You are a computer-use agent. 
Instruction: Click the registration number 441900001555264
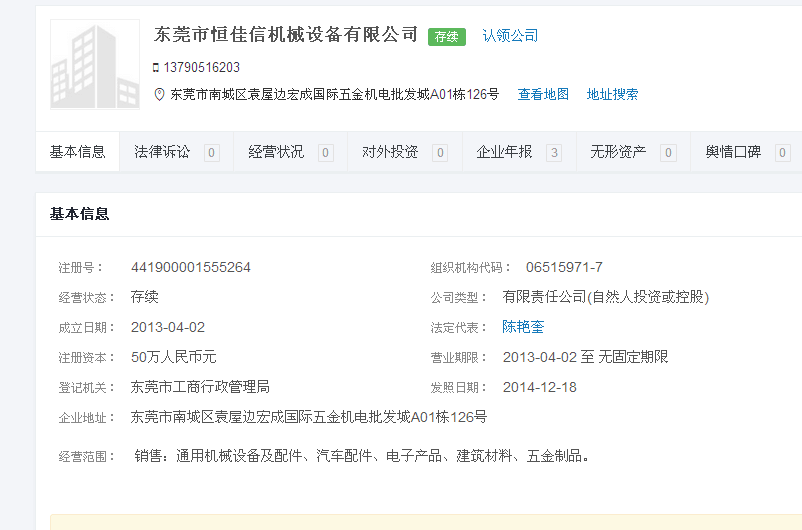pos(191,267)
